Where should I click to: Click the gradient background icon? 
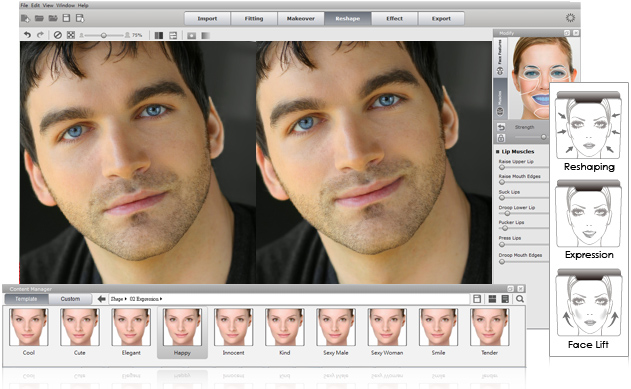click(x=205, y=35)
